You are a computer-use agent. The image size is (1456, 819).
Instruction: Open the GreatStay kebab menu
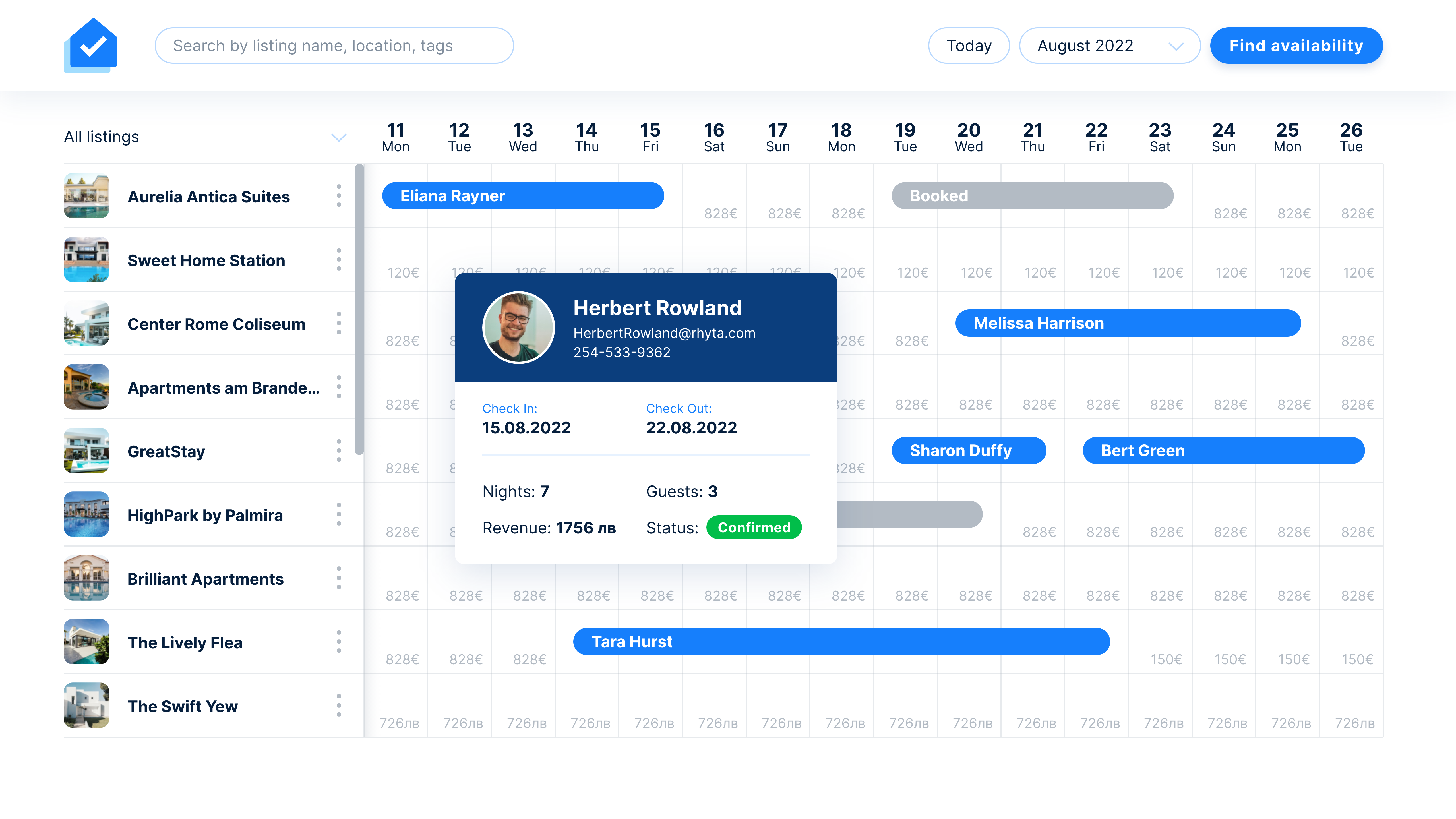point(339,450)
